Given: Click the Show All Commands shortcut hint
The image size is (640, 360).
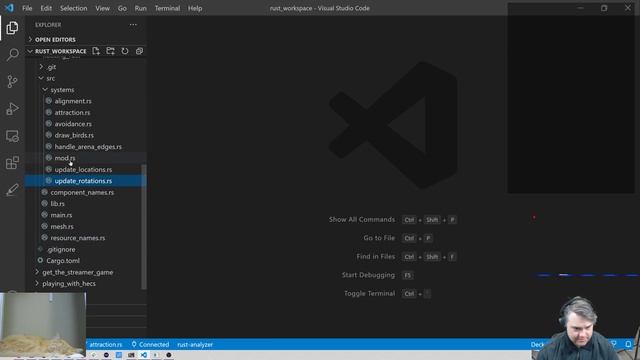Looking at the screenshot, I should (x=392, y=220).
